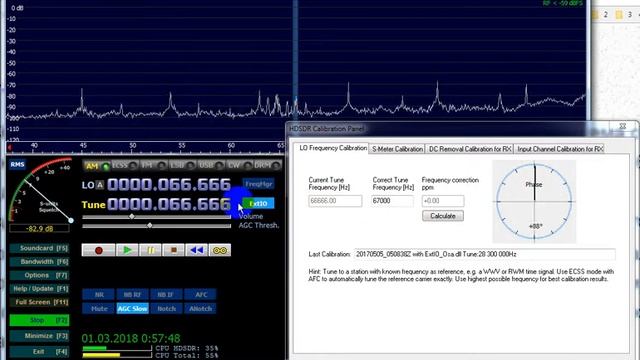Screen dimensions: 640x360
Task: Click the green play button
Action: tap(127, 250)
